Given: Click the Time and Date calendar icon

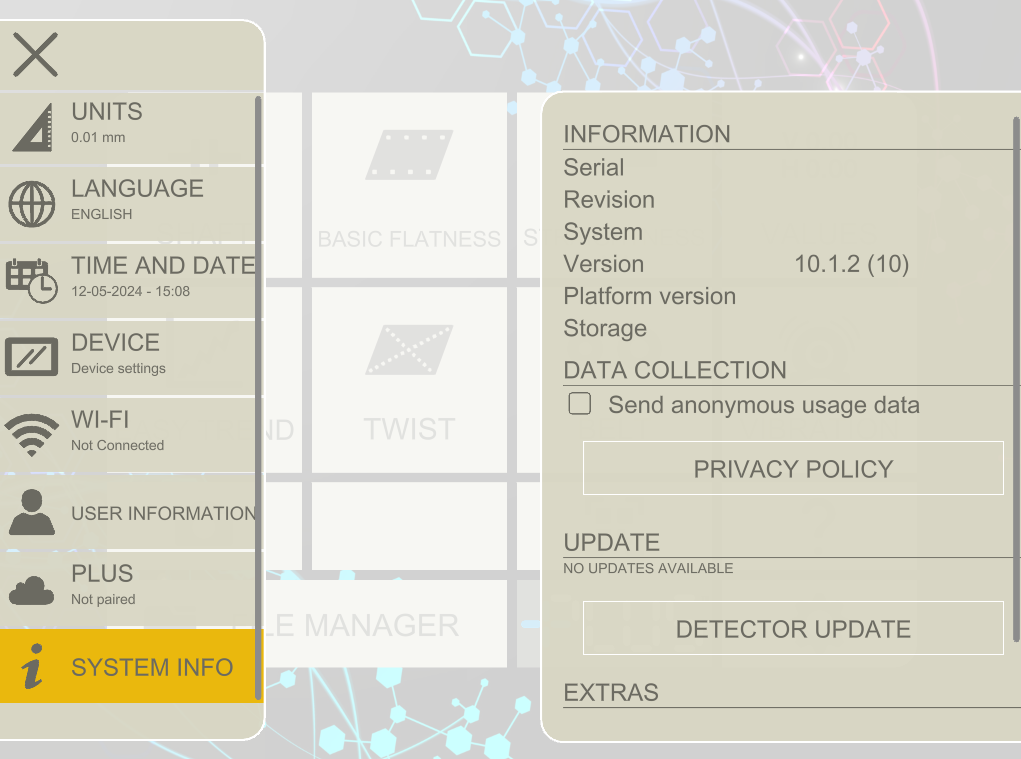Looking at the screenshot, I should click(32, 279).
